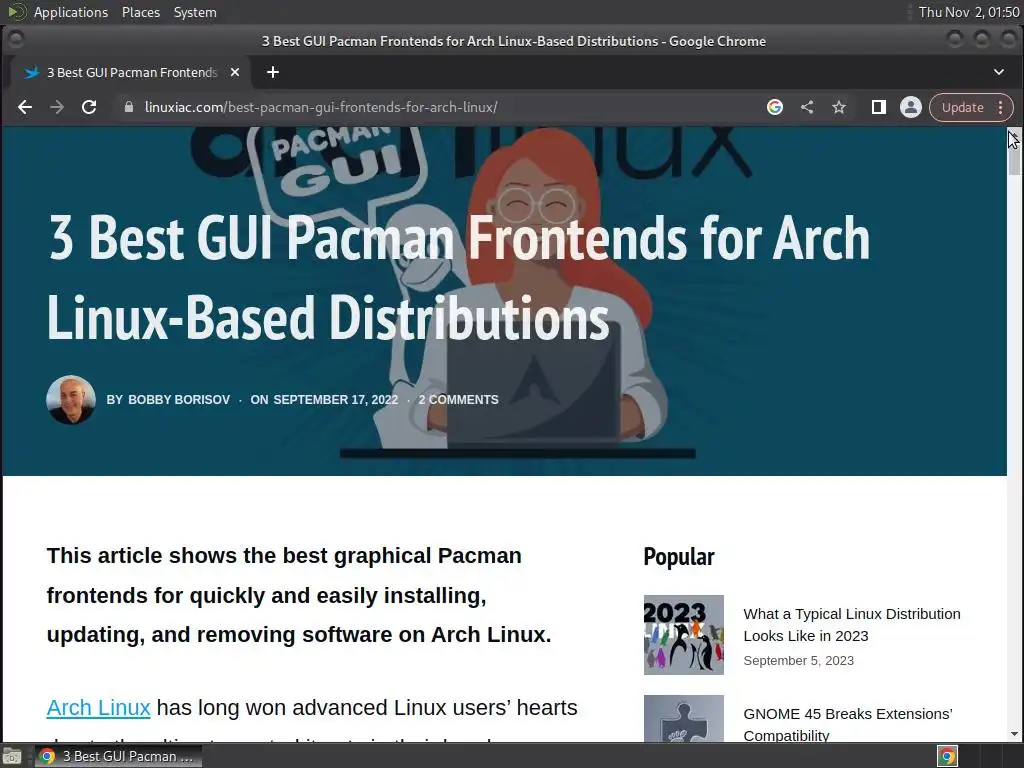The width and height of the screenshot is (1024, 768).
Task: Toggle Chrome side panel
Action: (x=878, y=107)
